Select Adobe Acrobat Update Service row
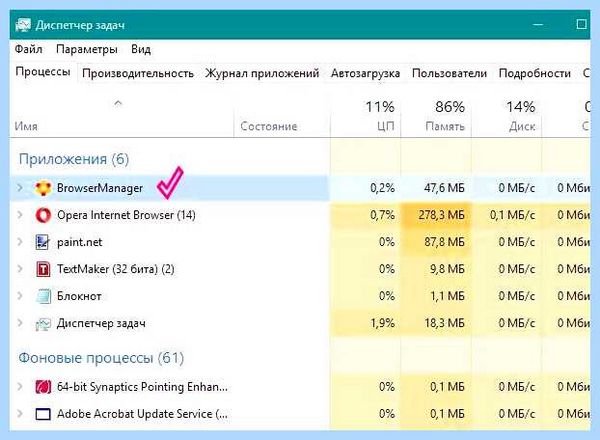 142,414
